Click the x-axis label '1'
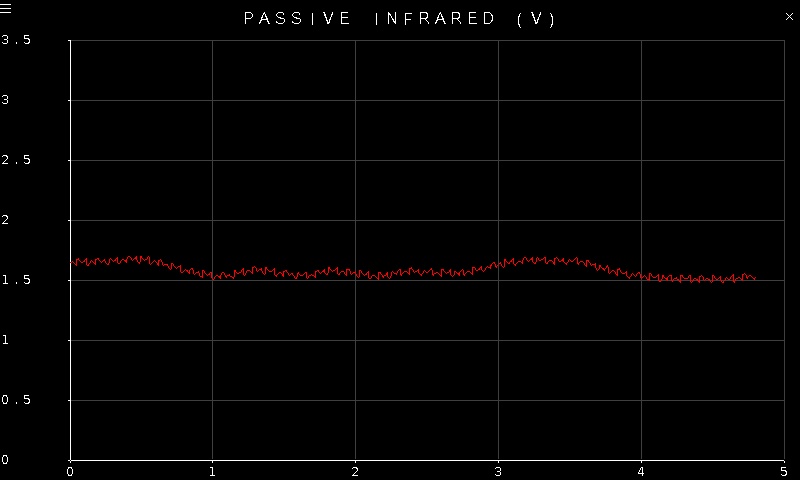This screenshot has width=800, height=480. tap(212, 472)
